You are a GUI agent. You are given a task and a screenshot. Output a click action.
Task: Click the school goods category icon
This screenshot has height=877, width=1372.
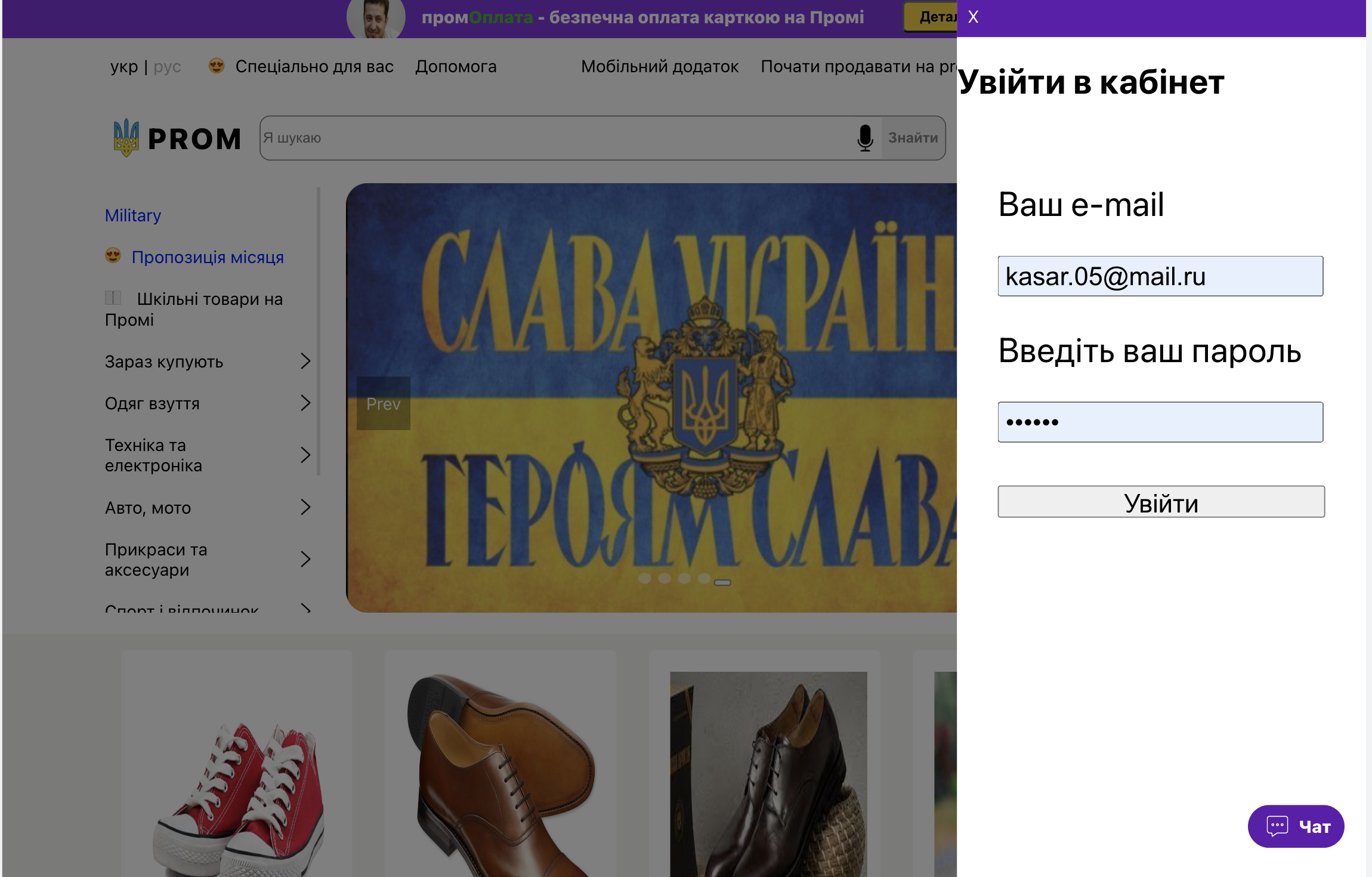113,298
